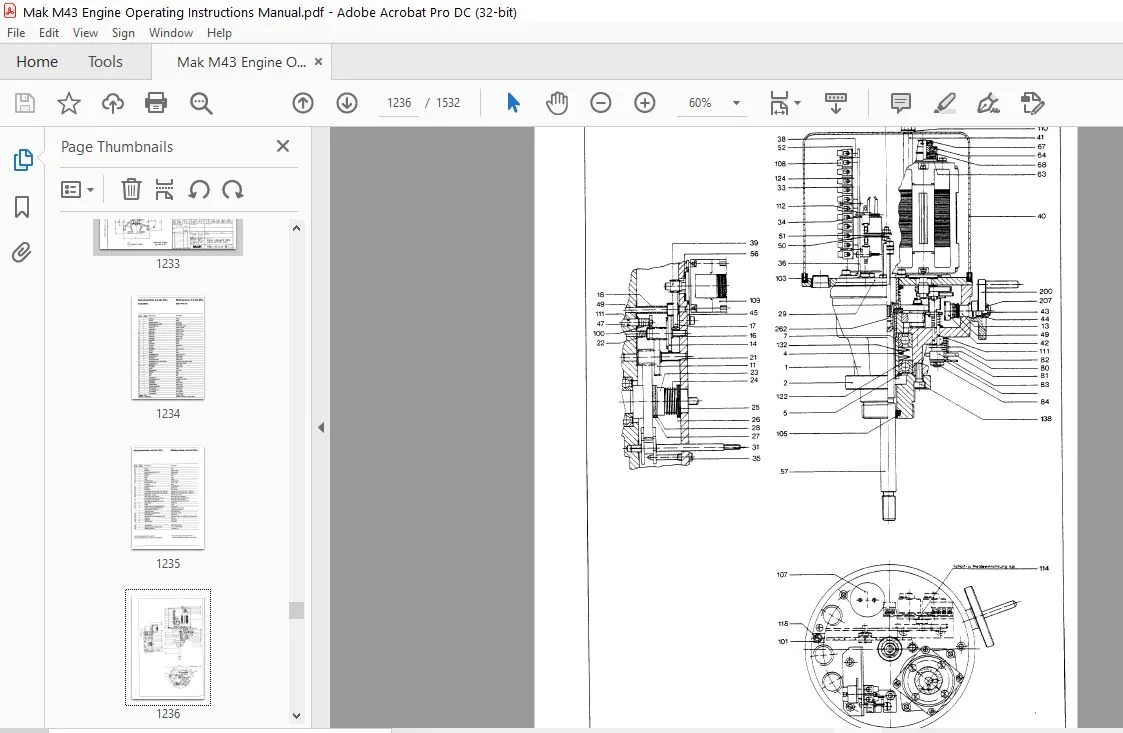The image size is (1123, 733).
Task: Switch to the Tools tab
Action: tap(105, 62)
